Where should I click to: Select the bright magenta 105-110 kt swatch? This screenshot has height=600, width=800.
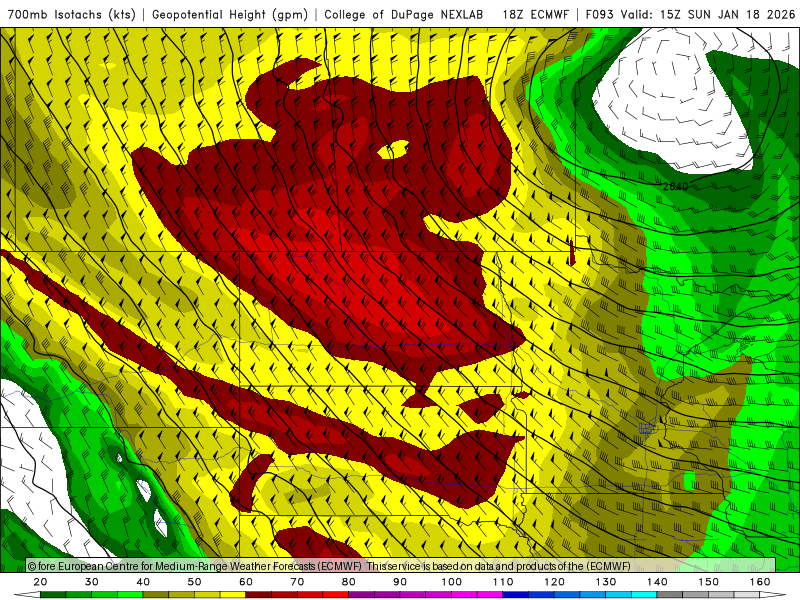click(x=490, y=594)
